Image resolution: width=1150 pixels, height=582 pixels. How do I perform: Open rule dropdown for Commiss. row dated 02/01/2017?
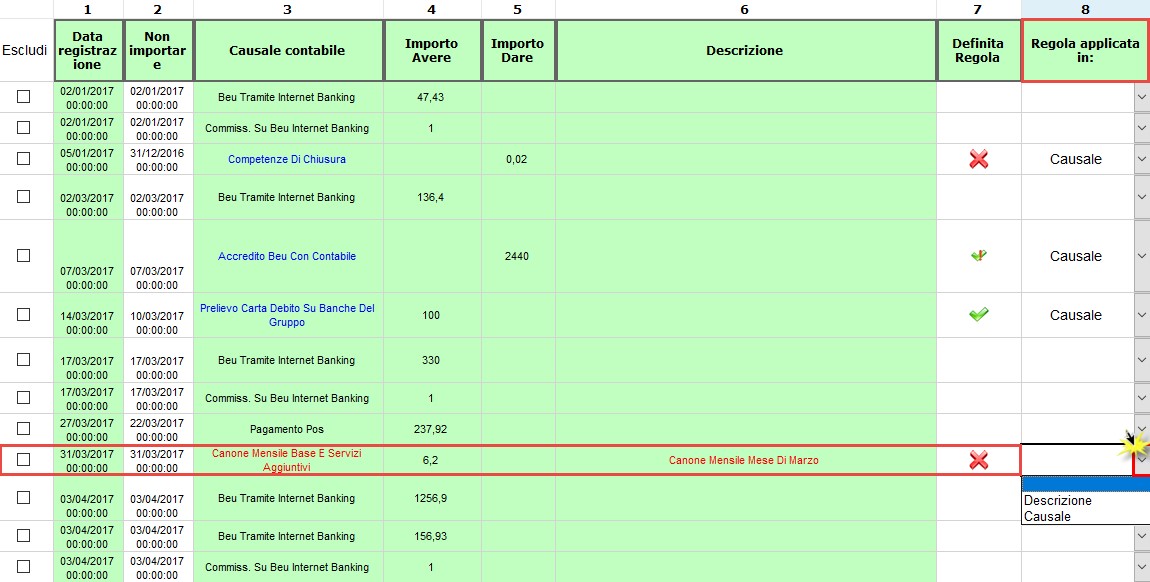(x=1142, y=128)
